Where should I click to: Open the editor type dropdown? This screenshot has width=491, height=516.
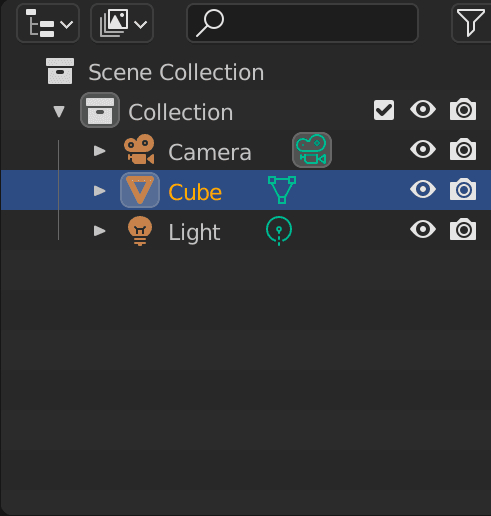coord(48,23)
